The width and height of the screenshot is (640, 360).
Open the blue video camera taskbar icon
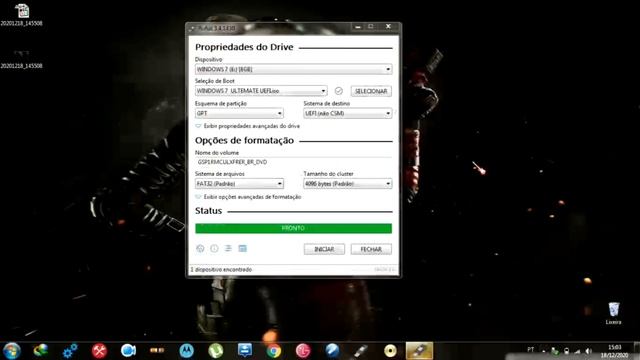[128, 351]
